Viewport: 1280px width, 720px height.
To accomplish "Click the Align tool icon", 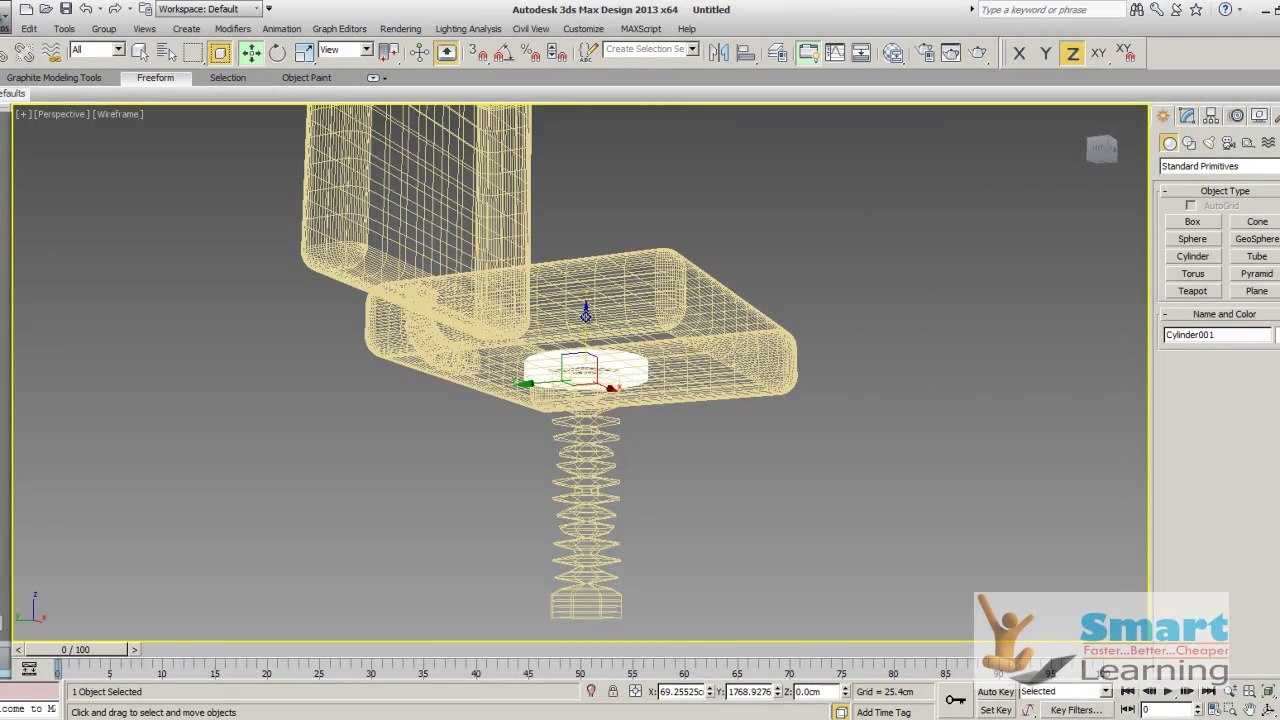I will click(x=746, y=53).
